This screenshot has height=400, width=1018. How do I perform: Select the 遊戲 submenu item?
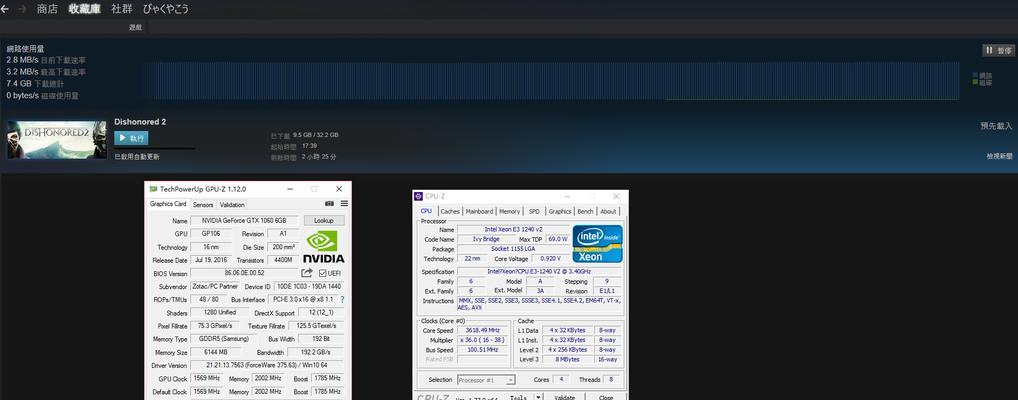[135, 27]
